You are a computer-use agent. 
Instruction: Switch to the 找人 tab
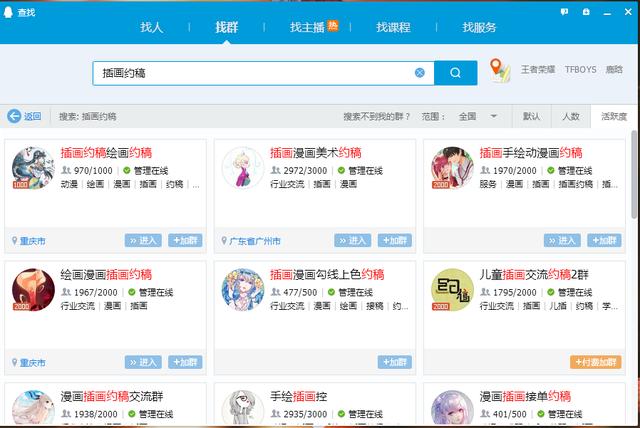click(152, 27)
